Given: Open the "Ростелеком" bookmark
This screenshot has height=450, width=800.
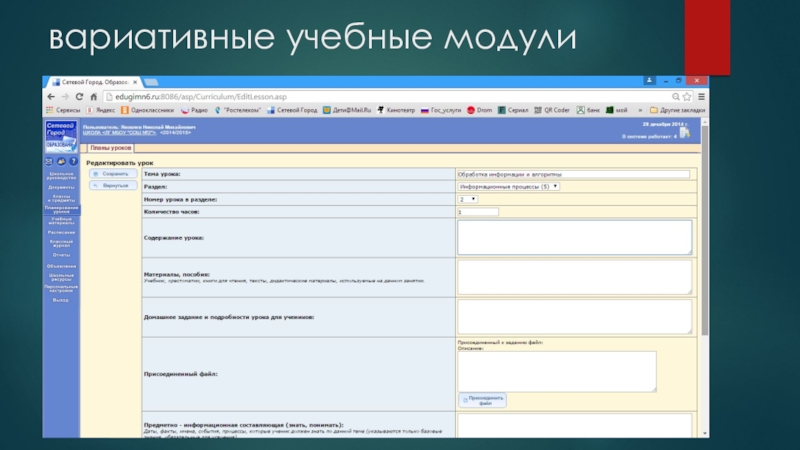Looking at the screenshot, I should tap(237, 110).
